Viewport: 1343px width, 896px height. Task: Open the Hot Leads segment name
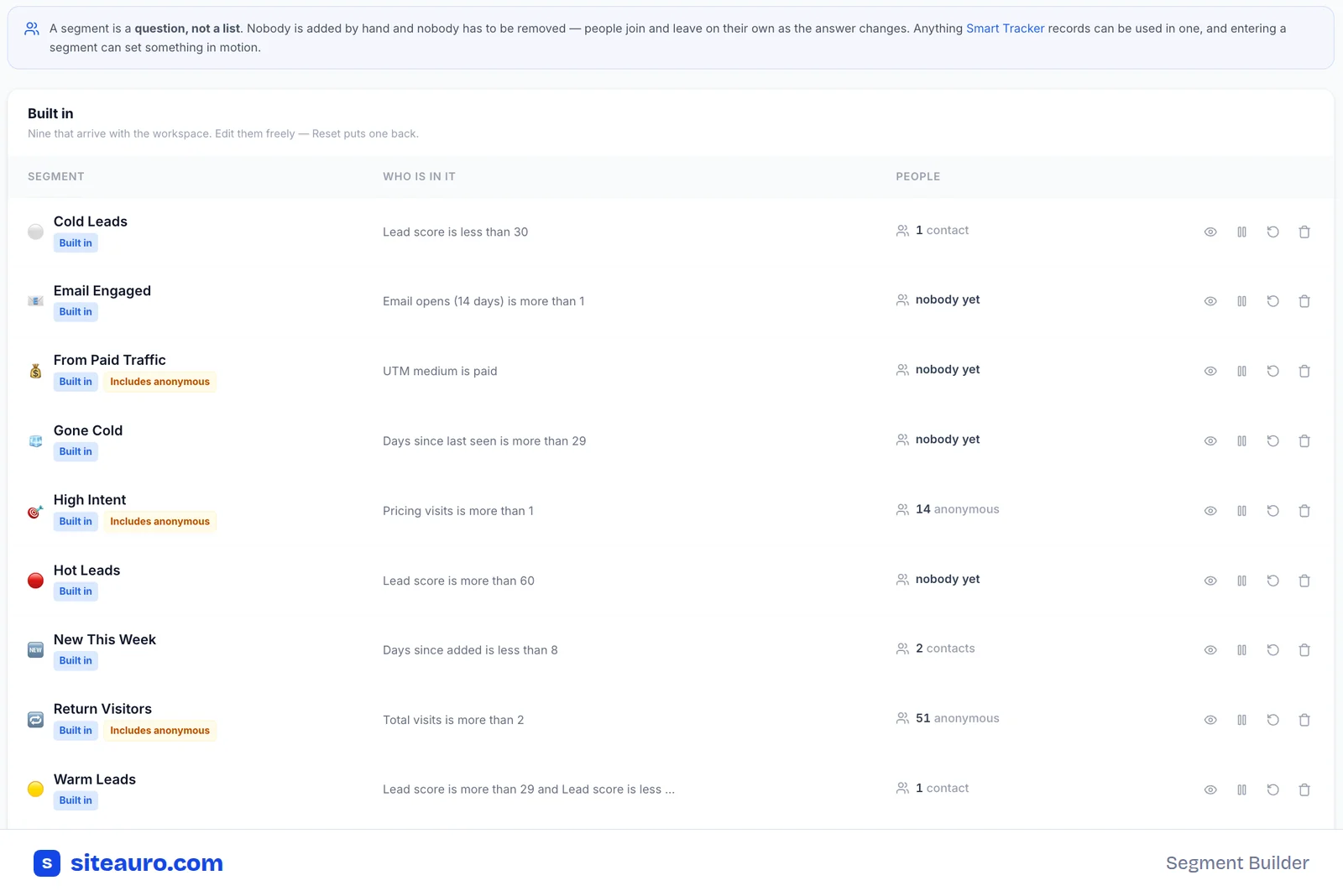(x=86, y=570)
